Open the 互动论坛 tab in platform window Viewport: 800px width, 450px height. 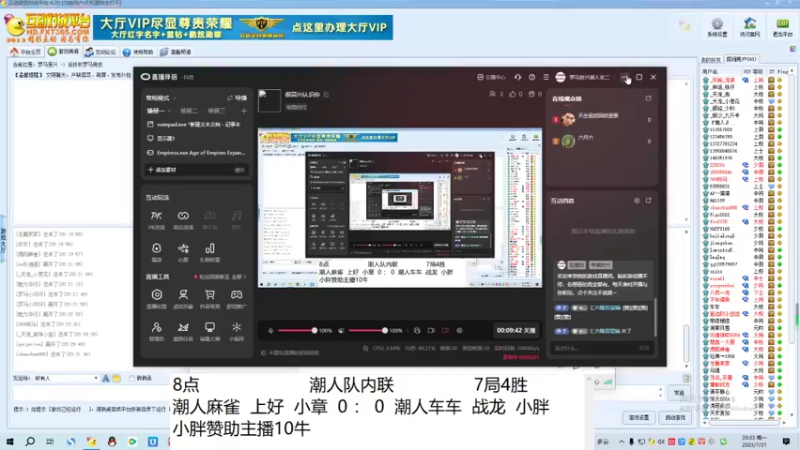101,52
